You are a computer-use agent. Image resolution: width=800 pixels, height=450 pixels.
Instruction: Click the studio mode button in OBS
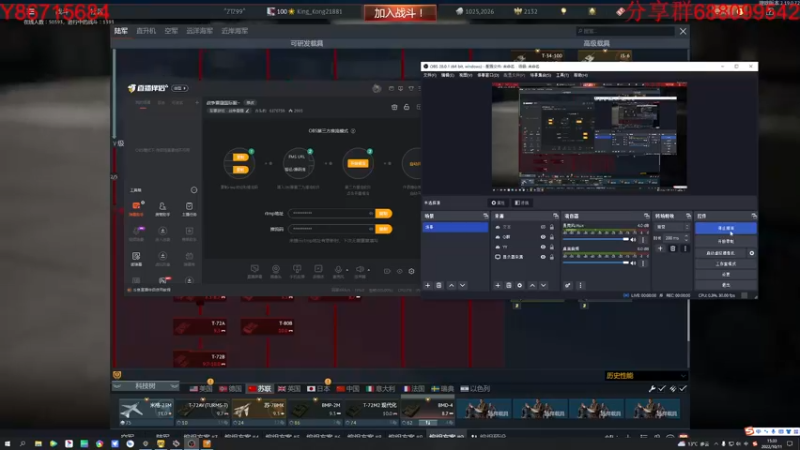pyautogui.click(x=726, y=264)
